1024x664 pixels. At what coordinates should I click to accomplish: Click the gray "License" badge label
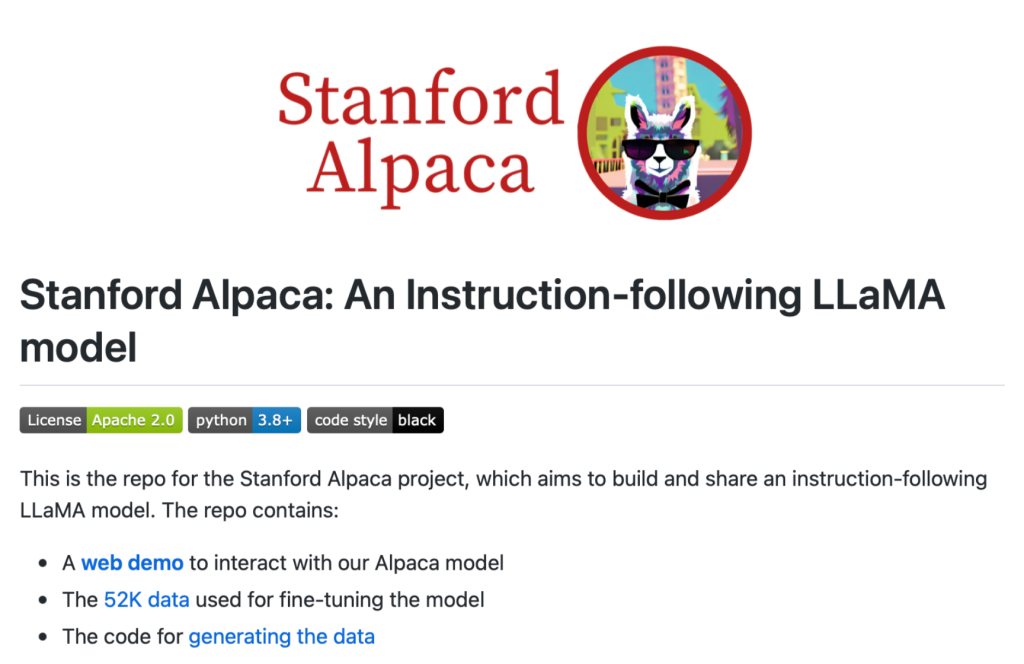click(54, 420)
